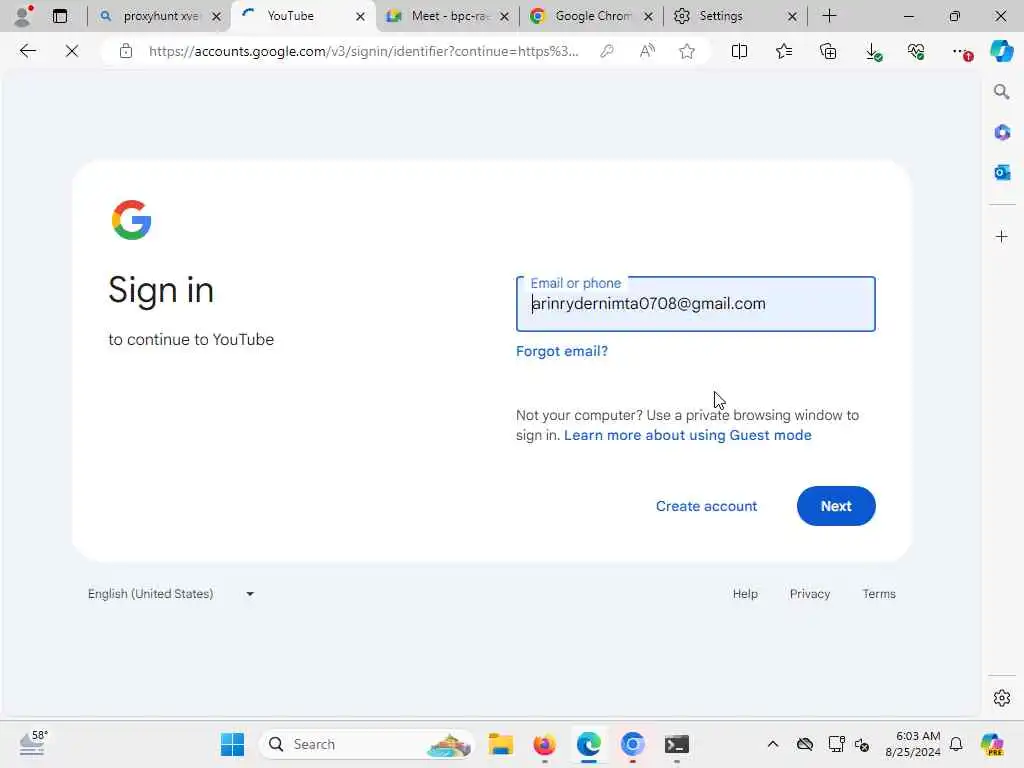Click the Forgot email? link
Viewport: 1024px width, 768px height.
pyautogui.click(x=562, y=351)
